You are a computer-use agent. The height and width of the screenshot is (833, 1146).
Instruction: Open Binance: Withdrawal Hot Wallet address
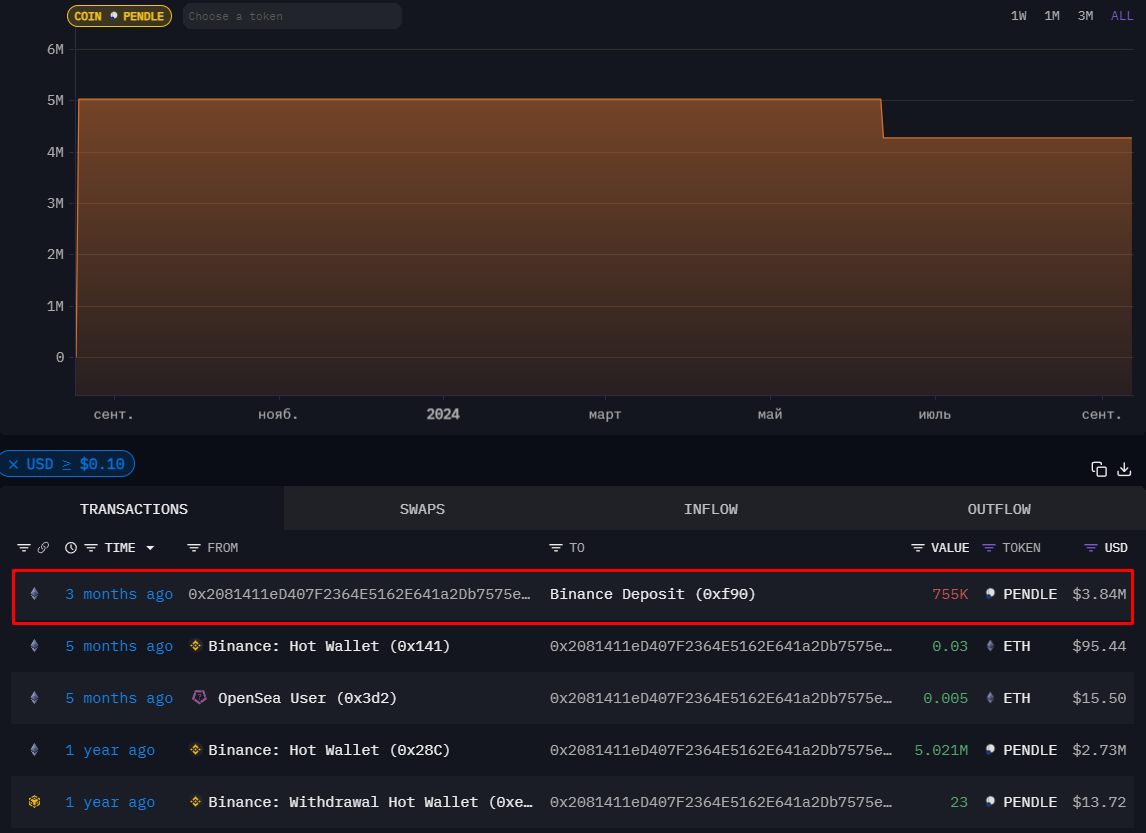tap(371, 802)
